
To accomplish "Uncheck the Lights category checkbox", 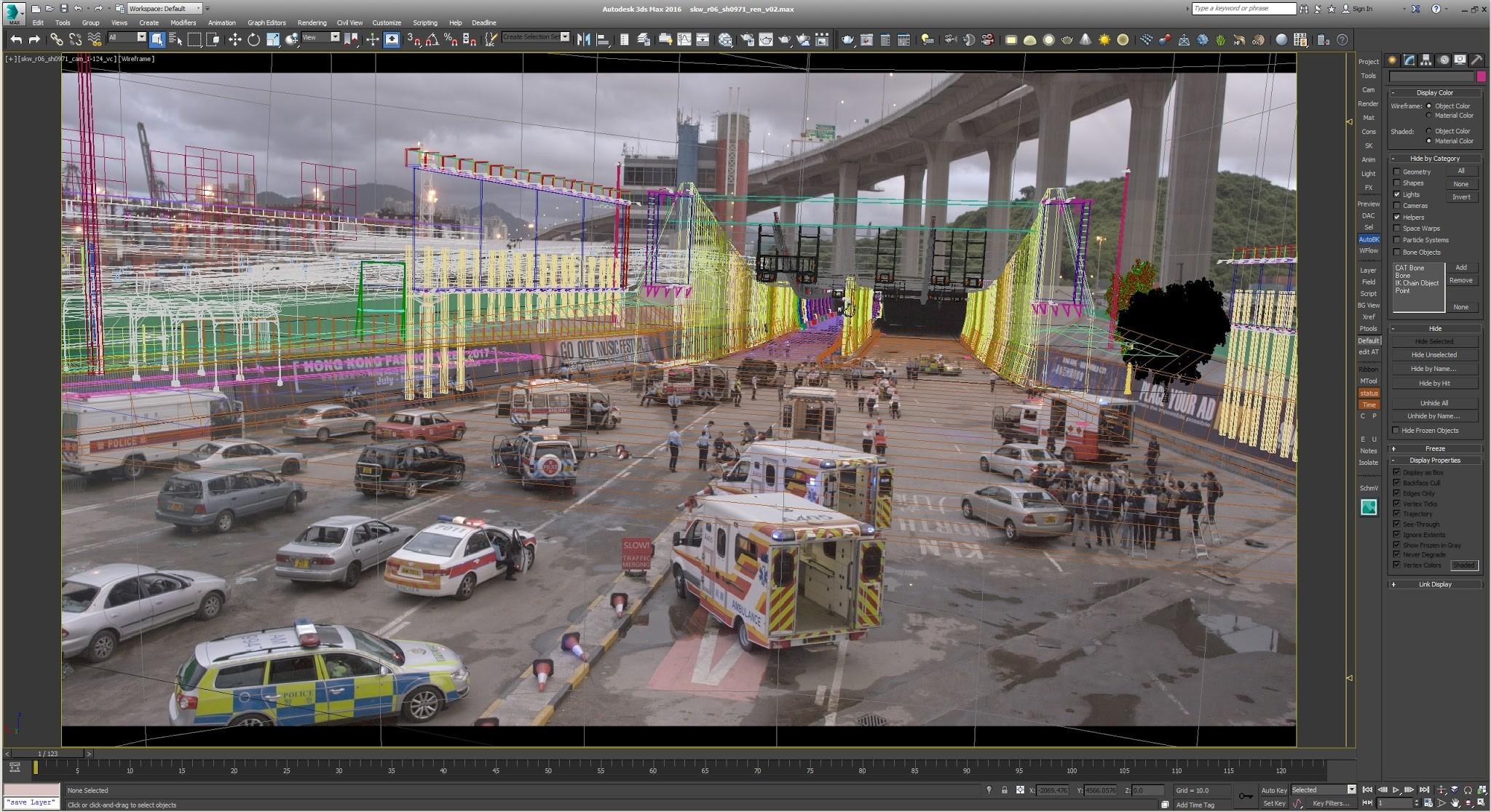I will pos(1396,194).
